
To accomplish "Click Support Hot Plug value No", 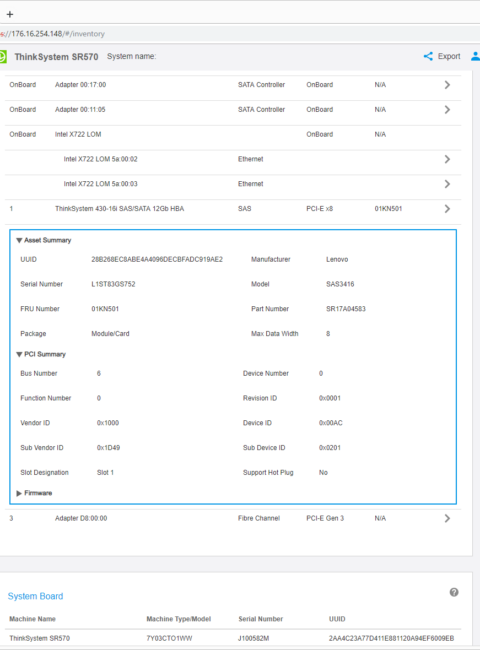I will 323,473.
